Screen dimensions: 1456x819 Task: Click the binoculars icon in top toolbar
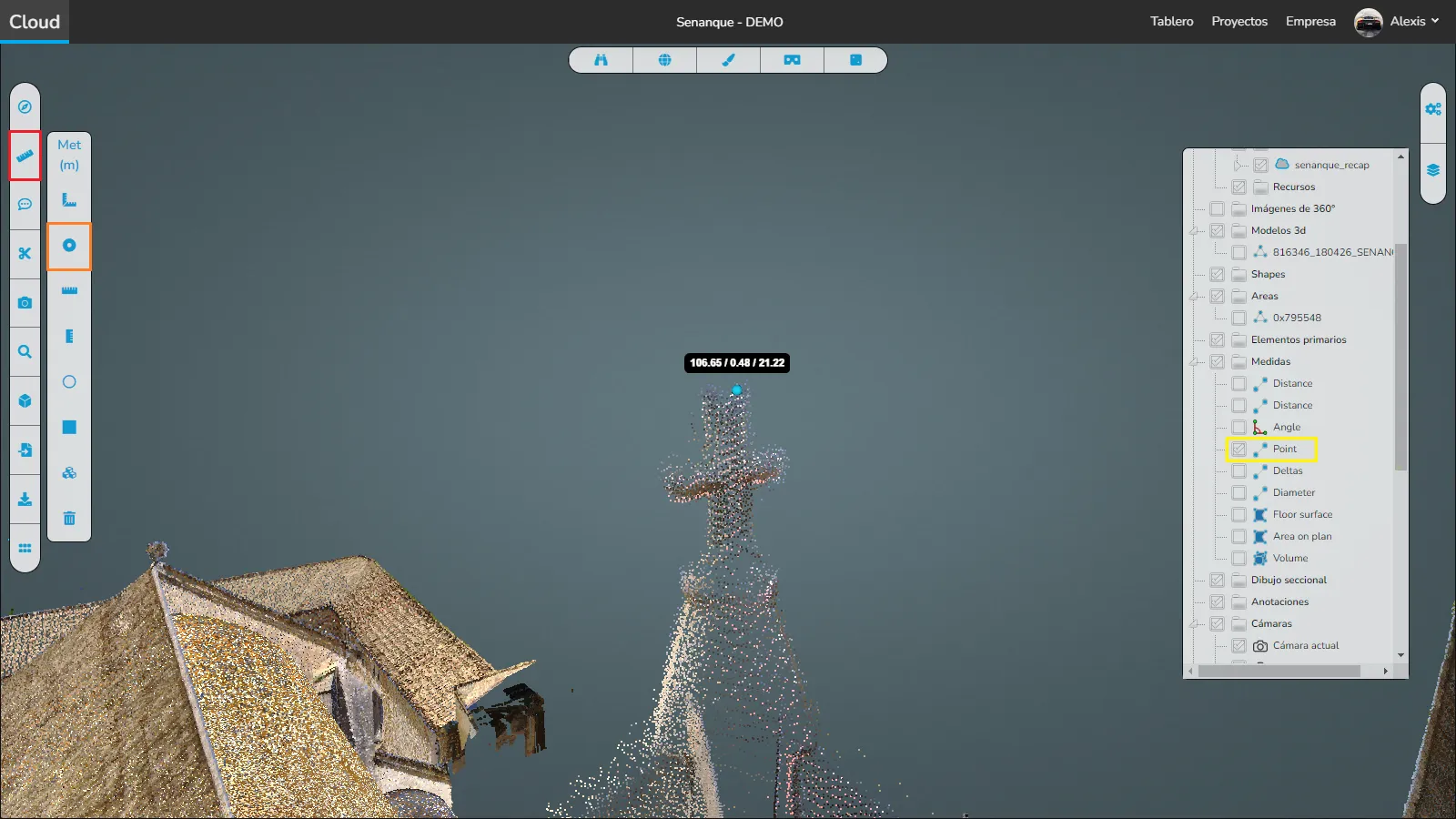601,60
